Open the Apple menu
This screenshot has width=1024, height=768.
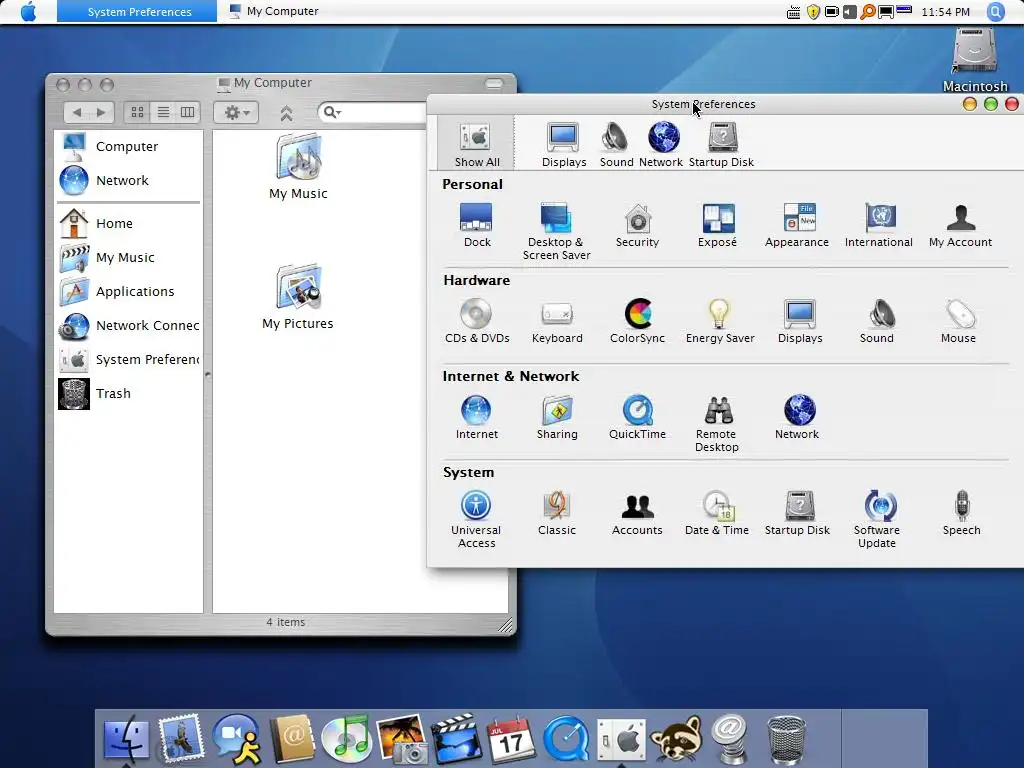[x=28, y=11]
